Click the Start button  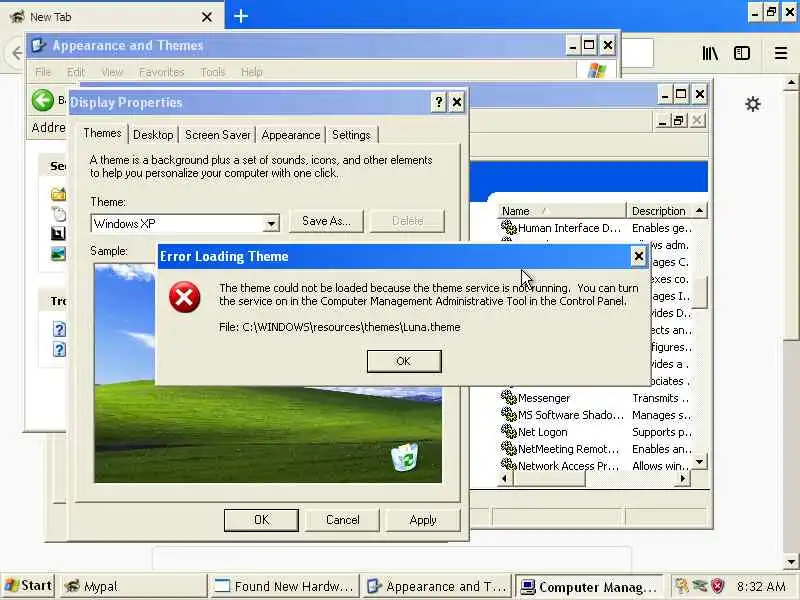(28, 586)
